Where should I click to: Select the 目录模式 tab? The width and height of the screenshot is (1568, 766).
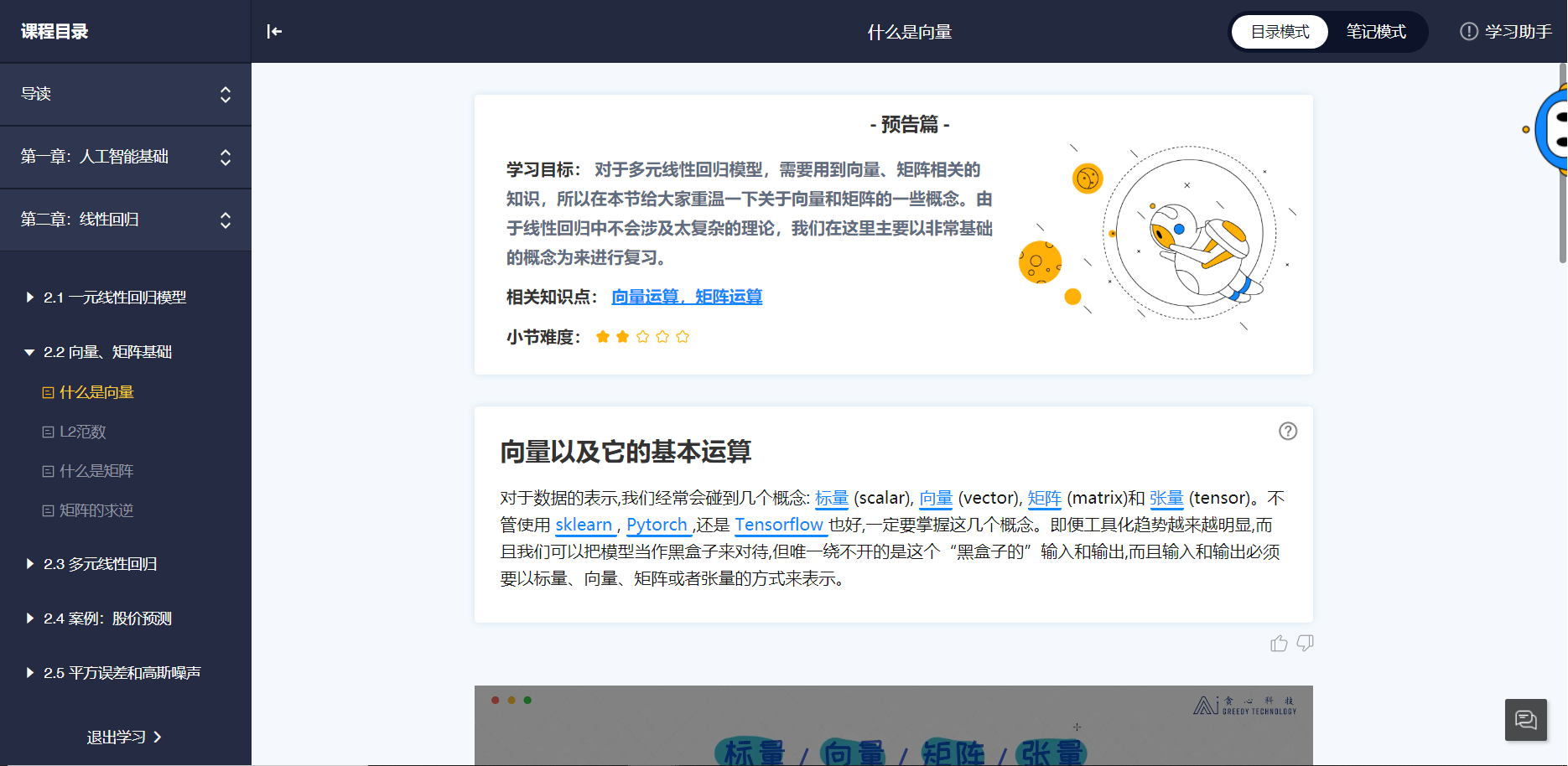coord(1279,32)
